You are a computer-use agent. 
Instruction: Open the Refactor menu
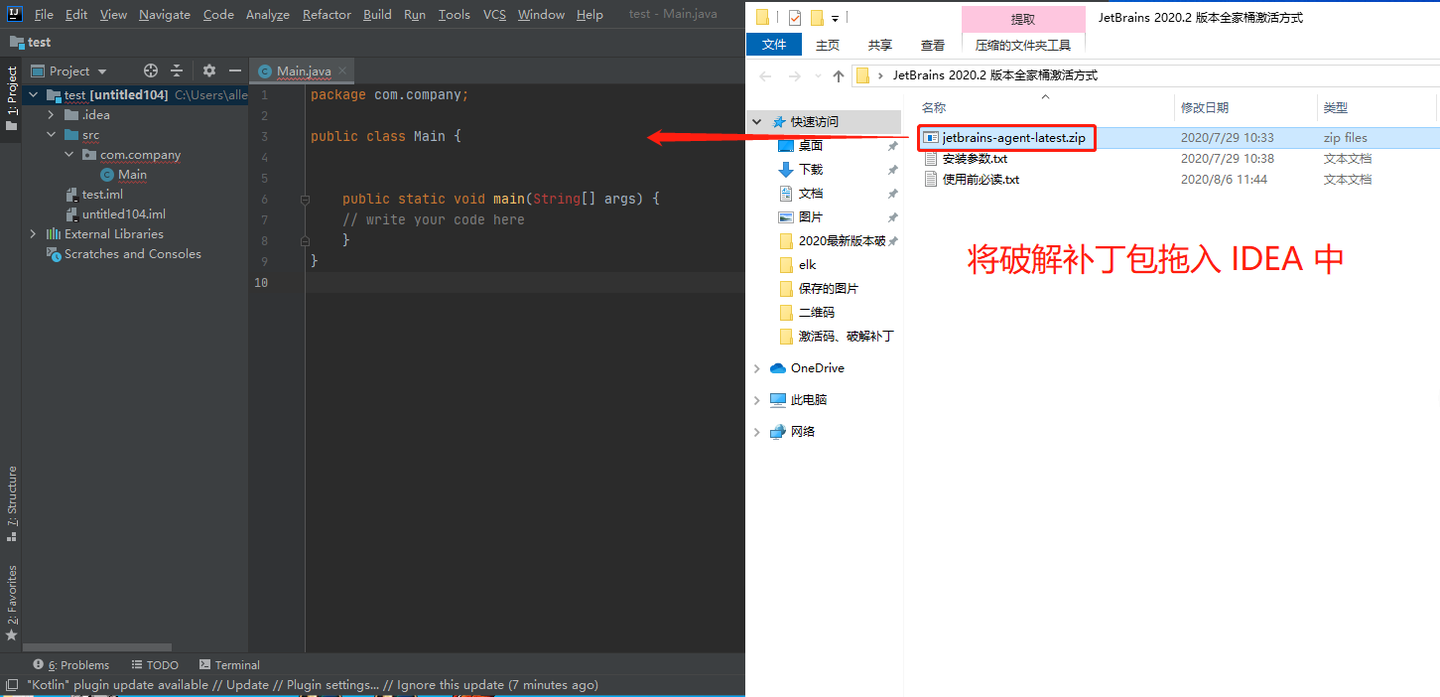coord(327,14)
